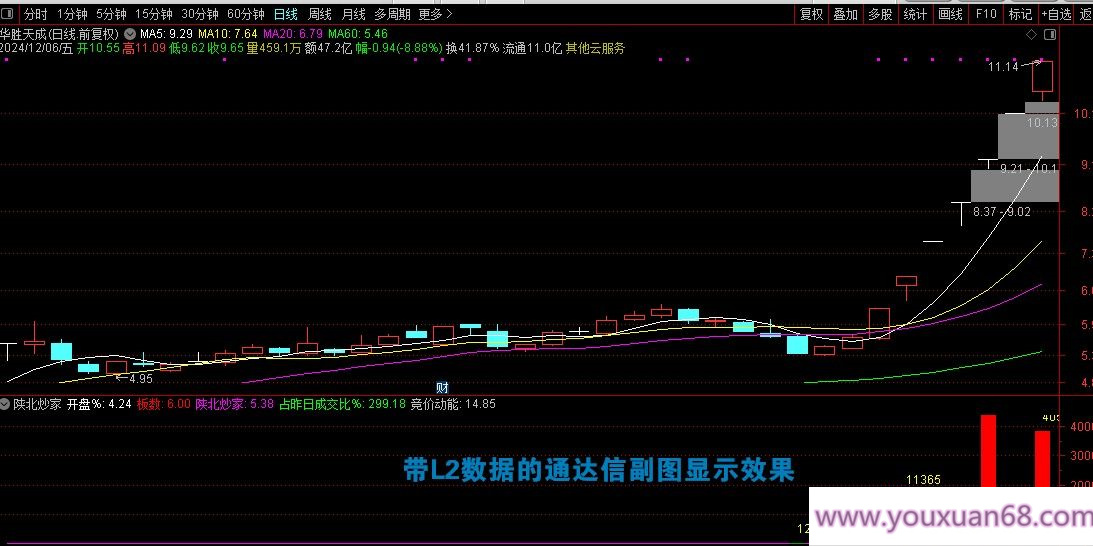Viewport: 1093px width, 546px height.
Task: Click the 占昨日成交比%: 299.18 value
Action: [x=342, y=404]
